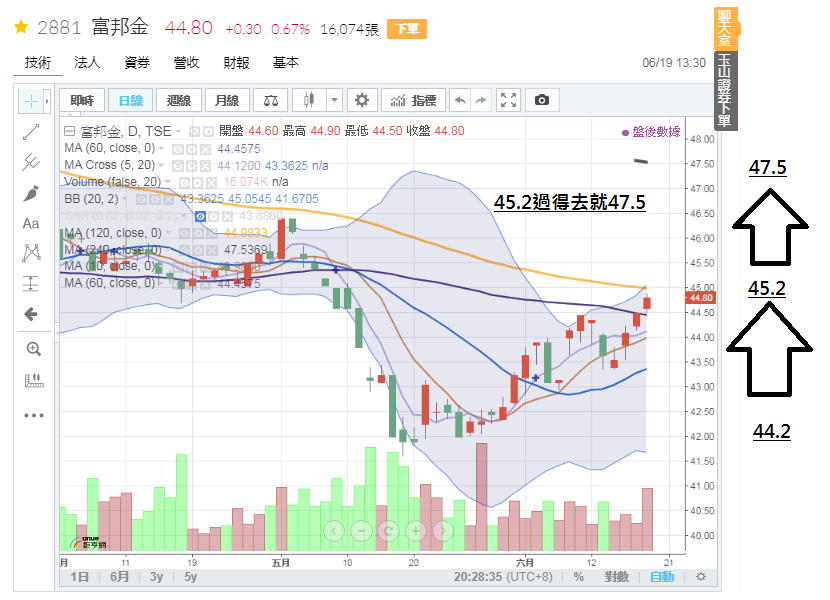This screenshot has height=600, width=830.
Task: Take a chart snapshot with camera icon
Action: pyautogui.click(x=542, y=100)
